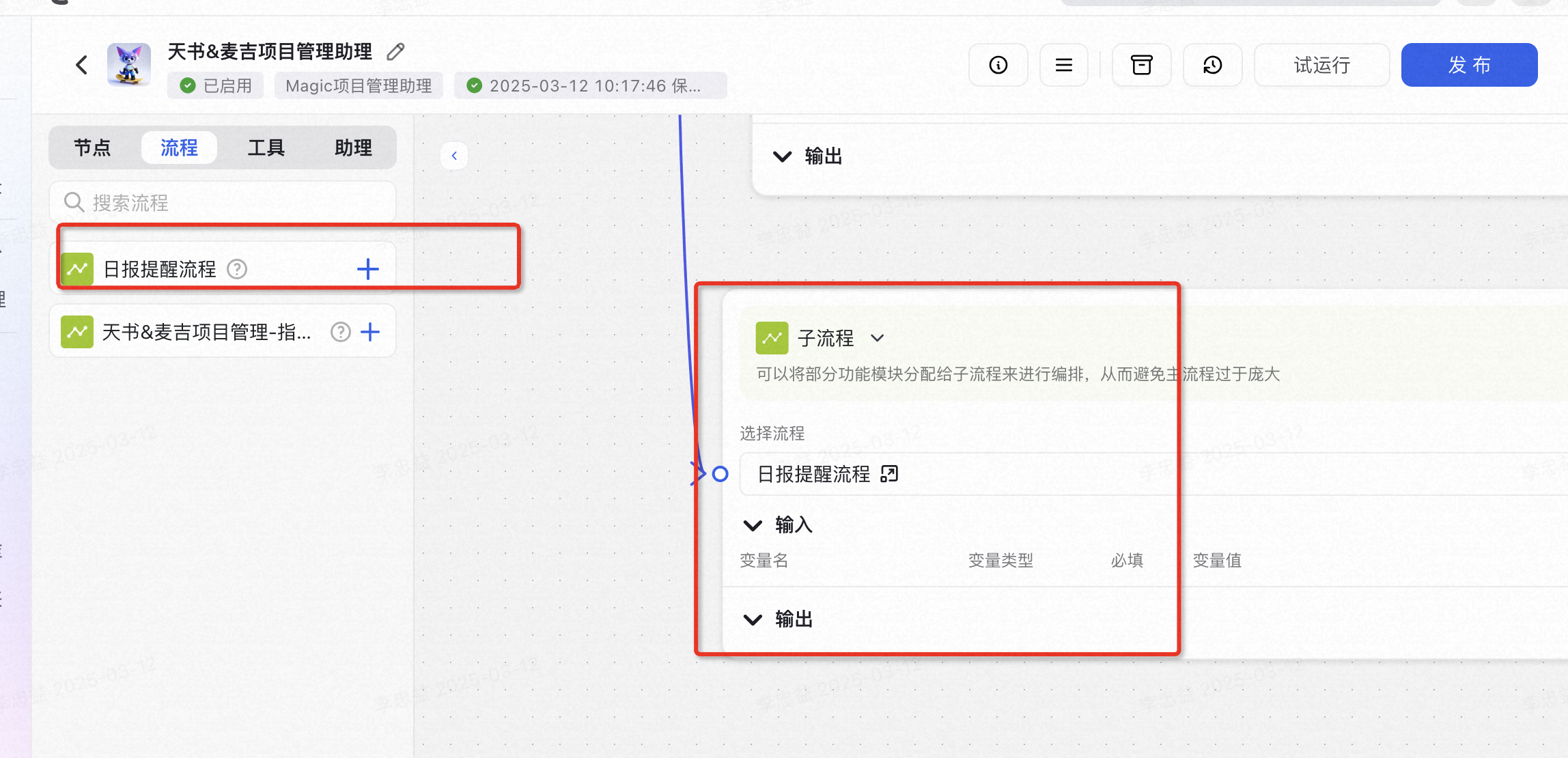Click the green icon of 日报提醒流程
This screenshot has height=758, width=1568.
(77, 269)
